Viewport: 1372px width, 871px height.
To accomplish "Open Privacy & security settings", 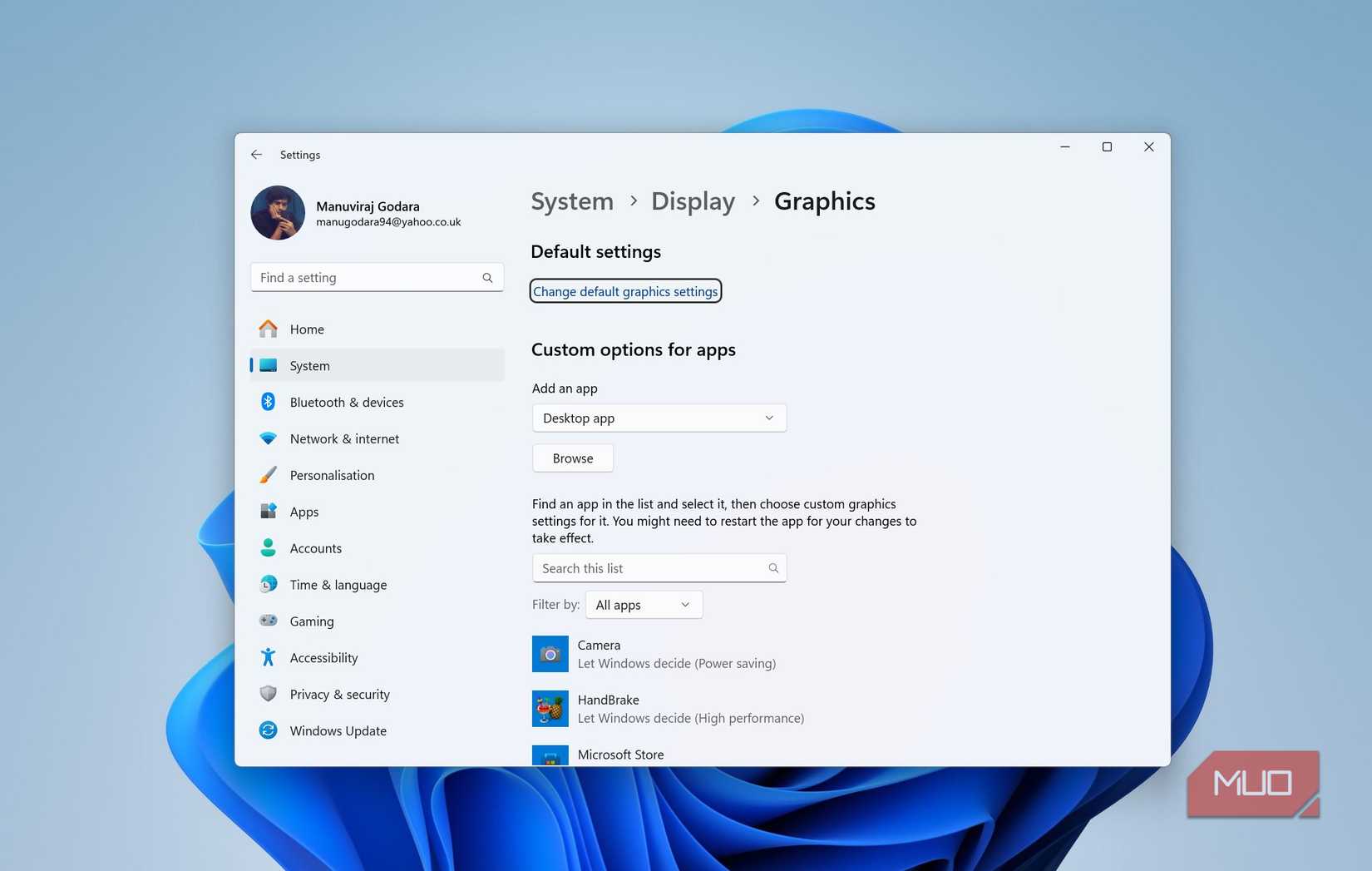I will click(x=378, y=694).
